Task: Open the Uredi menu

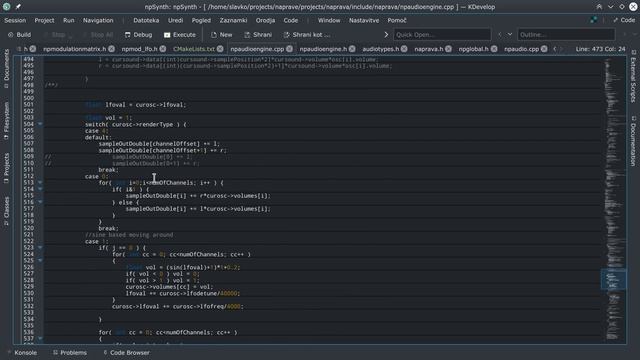Action: pos(176,20)
